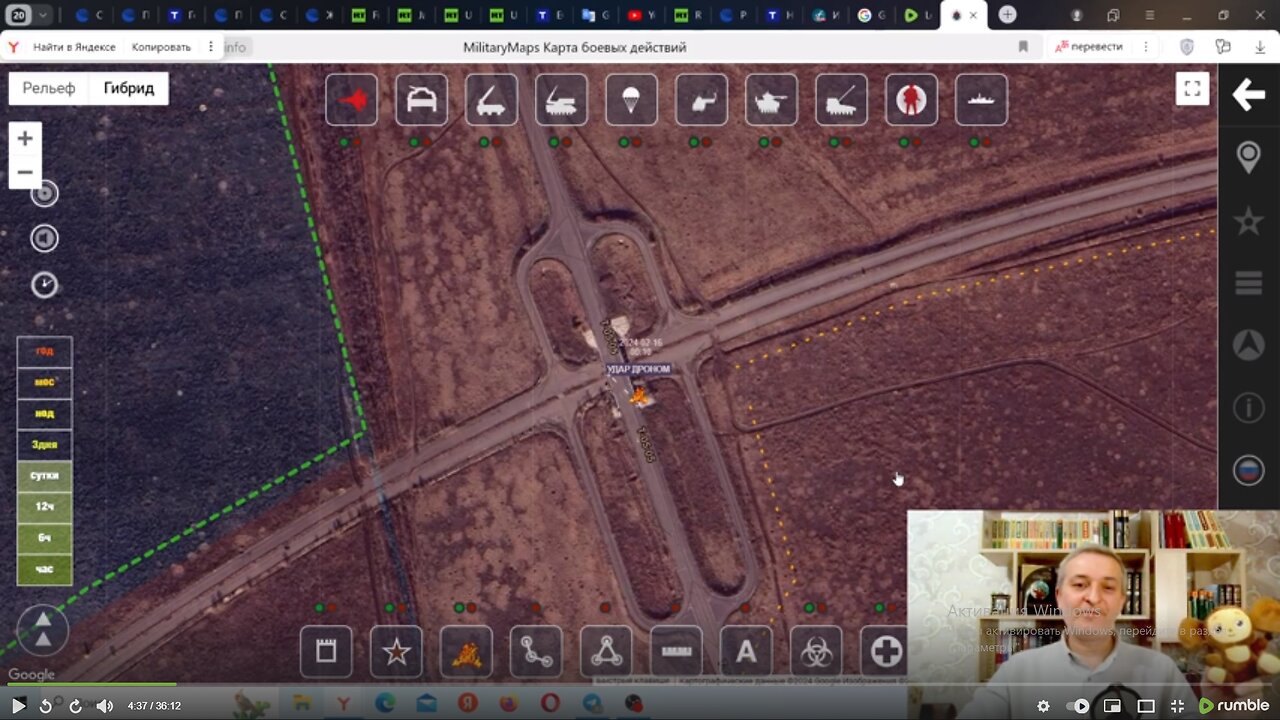Screen dimensions: 1280x720
Task: Click the star marker tool
Action: (396, 652)
